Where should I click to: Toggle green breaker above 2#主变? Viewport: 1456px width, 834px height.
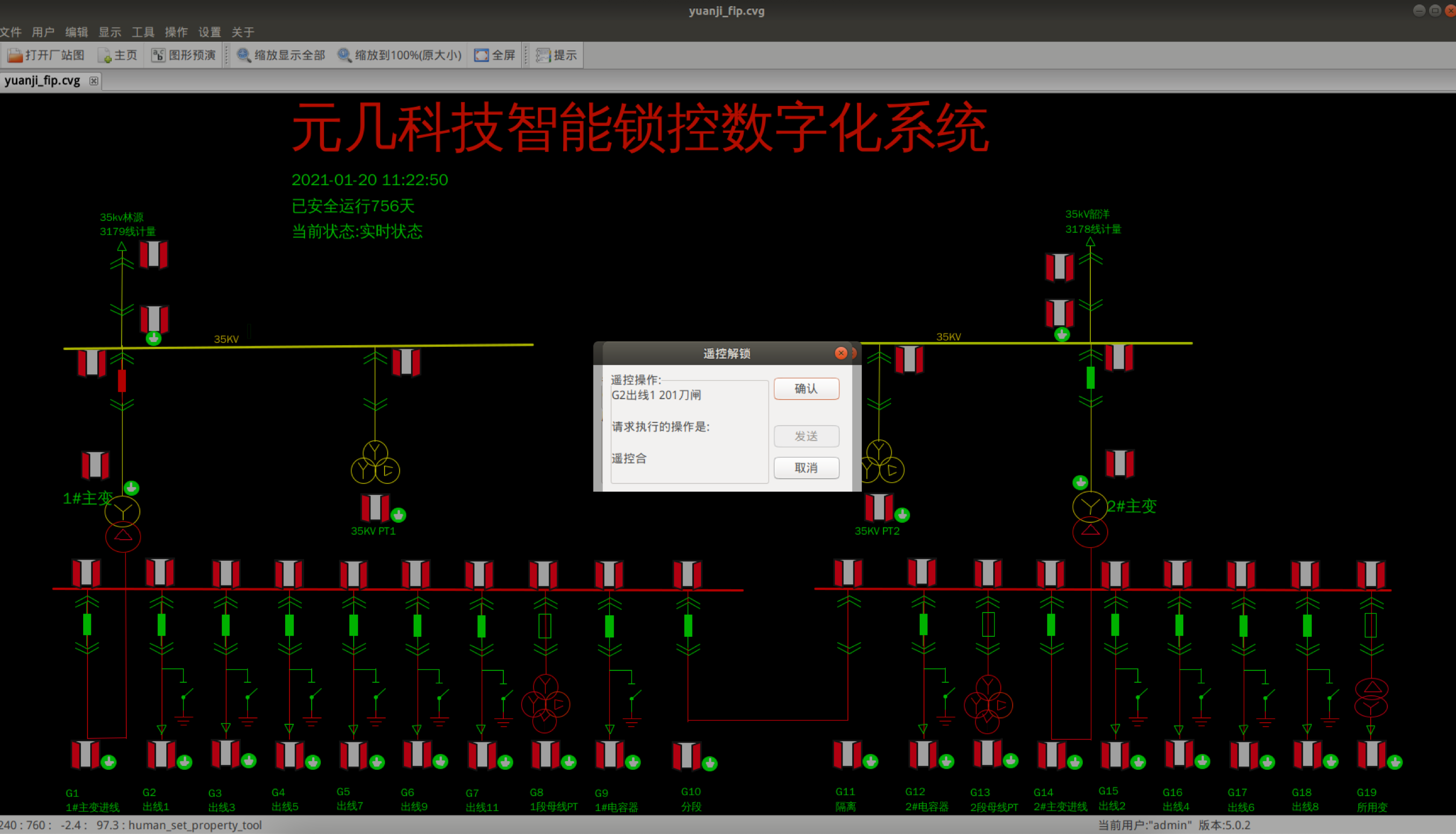[1091, 378]
